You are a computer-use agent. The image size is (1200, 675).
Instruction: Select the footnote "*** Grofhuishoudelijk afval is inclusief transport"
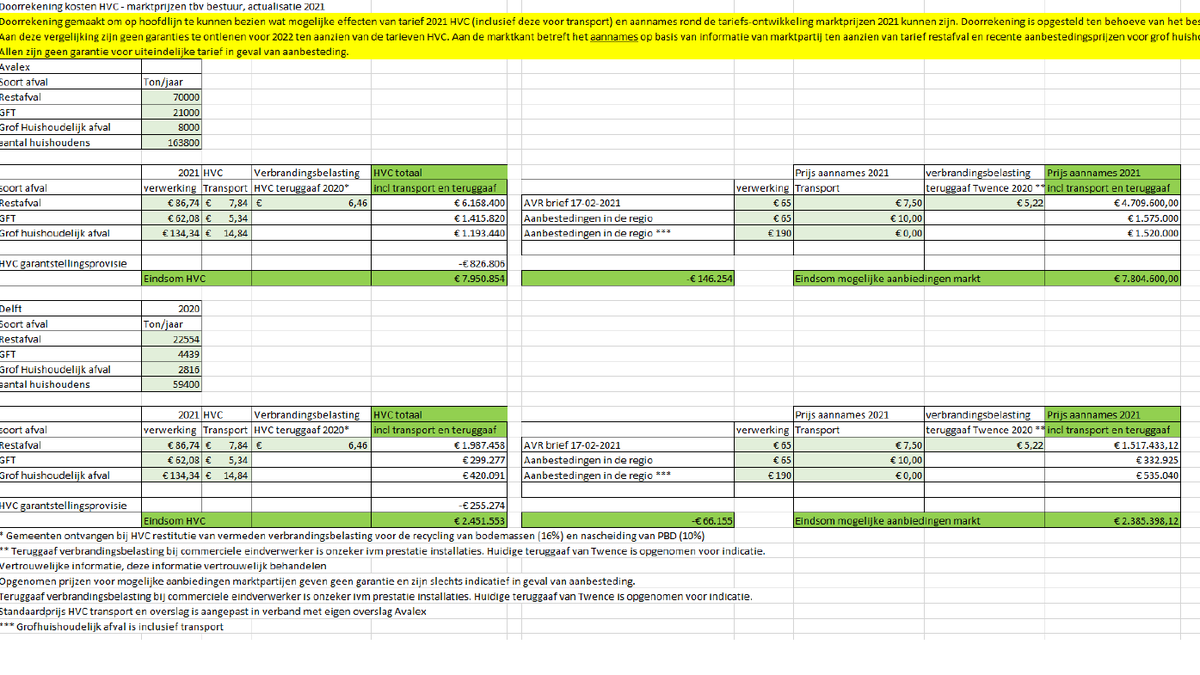pyautogui.click(x=111, y=626)
